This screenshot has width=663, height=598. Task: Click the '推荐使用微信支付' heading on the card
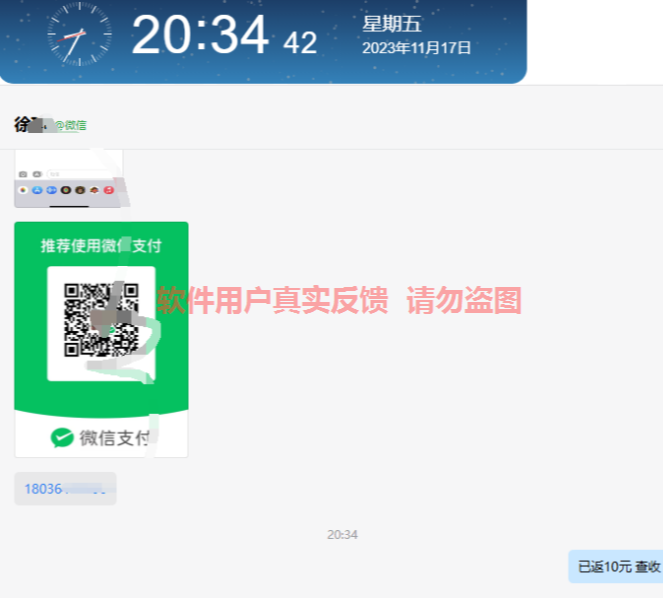click(x=101, y=245)
